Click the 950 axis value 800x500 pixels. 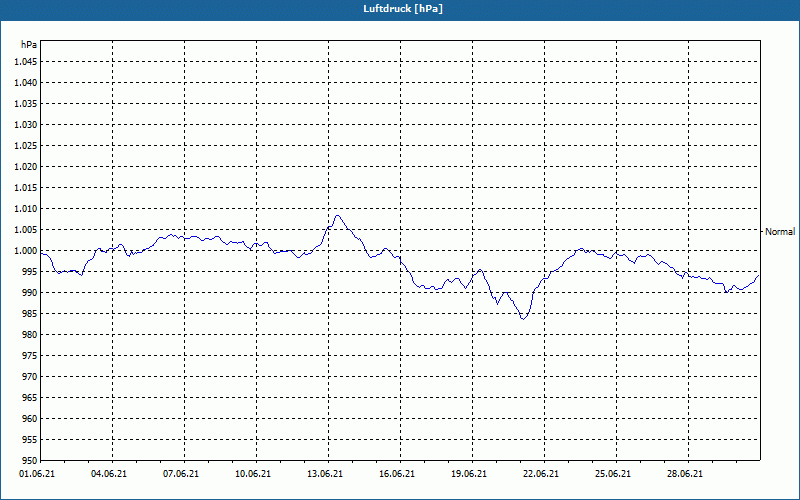tap(30, 460)
